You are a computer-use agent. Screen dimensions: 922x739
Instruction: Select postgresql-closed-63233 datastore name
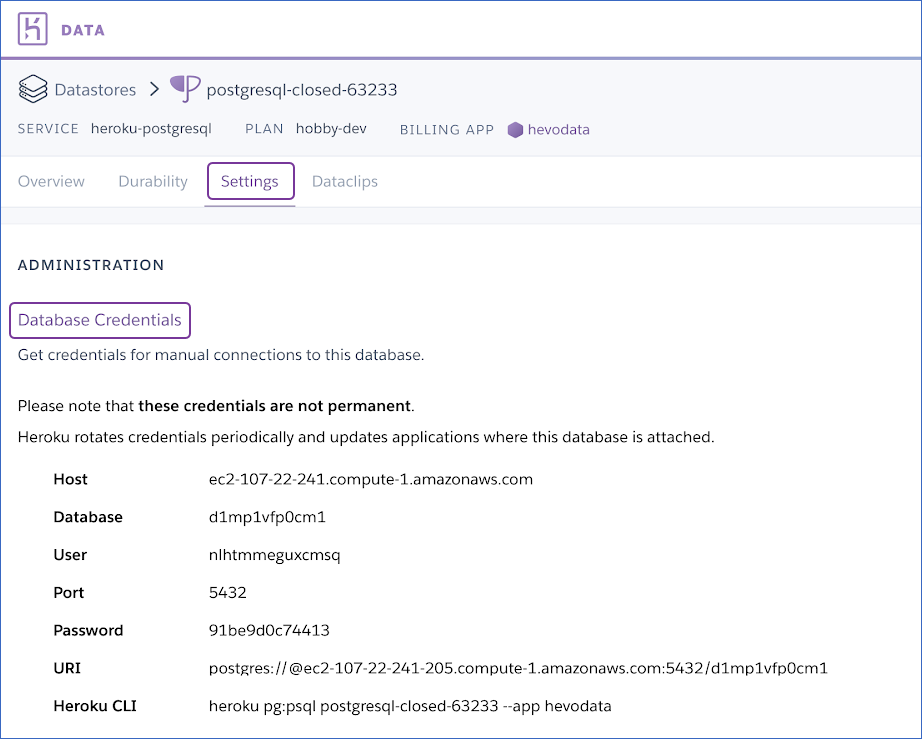click(302, 89)
